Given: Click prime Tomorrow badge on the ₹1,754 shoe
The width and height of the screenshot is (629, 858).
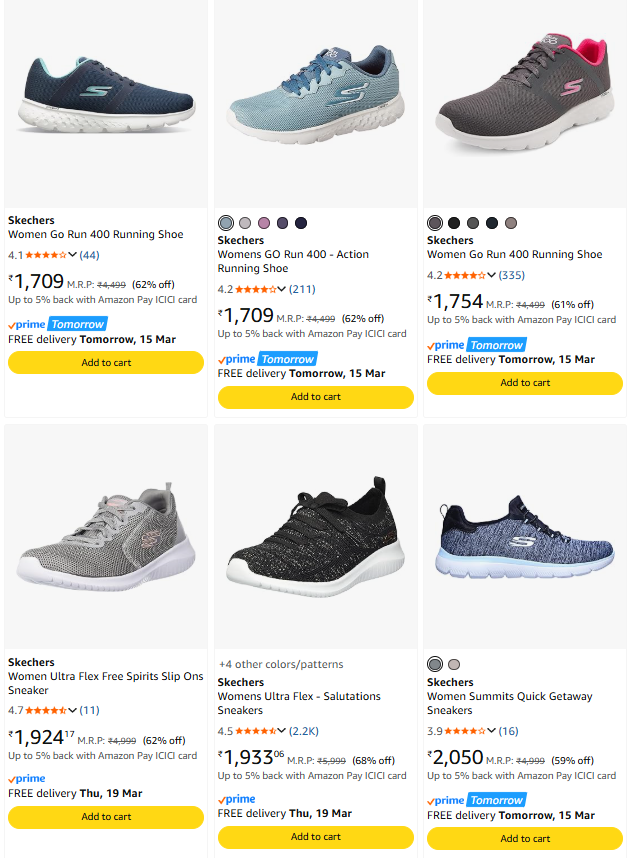Looking at the screenshot, I should [477, 345].
